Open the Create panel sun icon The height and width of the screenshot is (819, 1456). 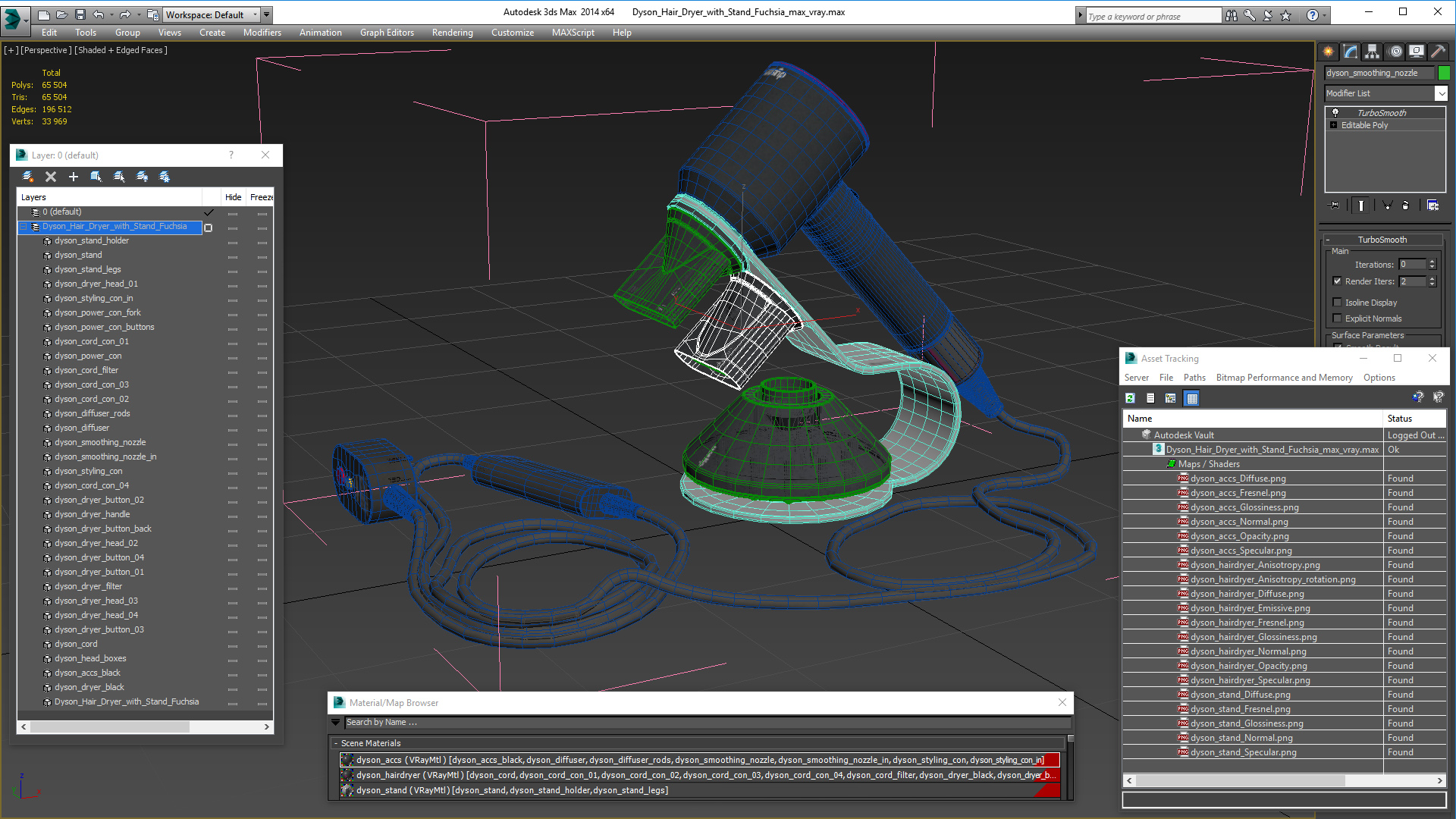coord(1329,52)
